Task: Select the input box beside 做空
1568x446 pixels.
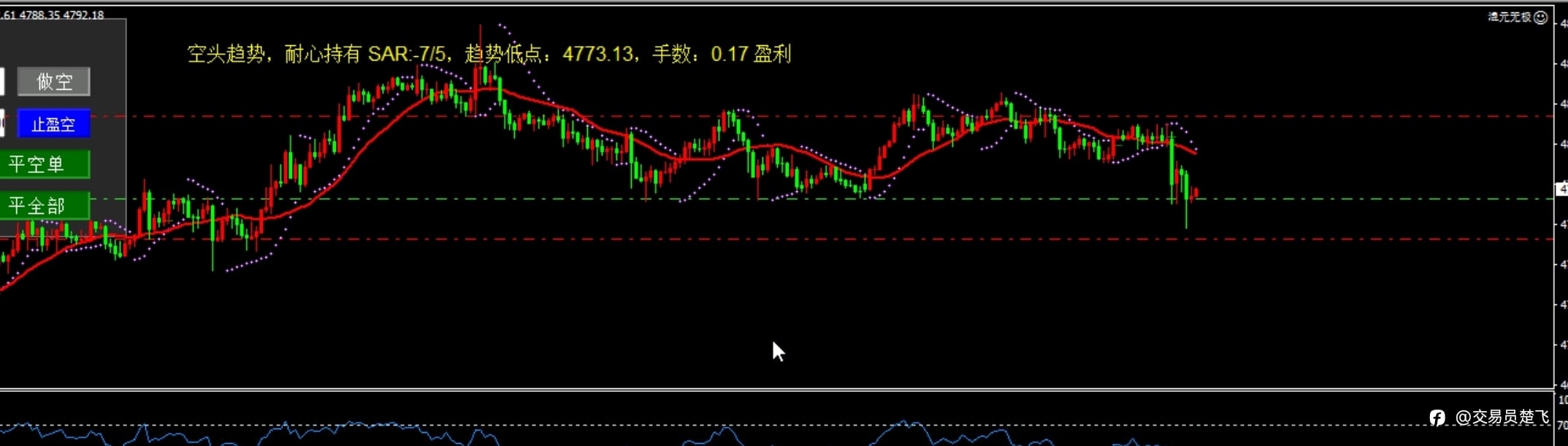Action: point(2,81)
